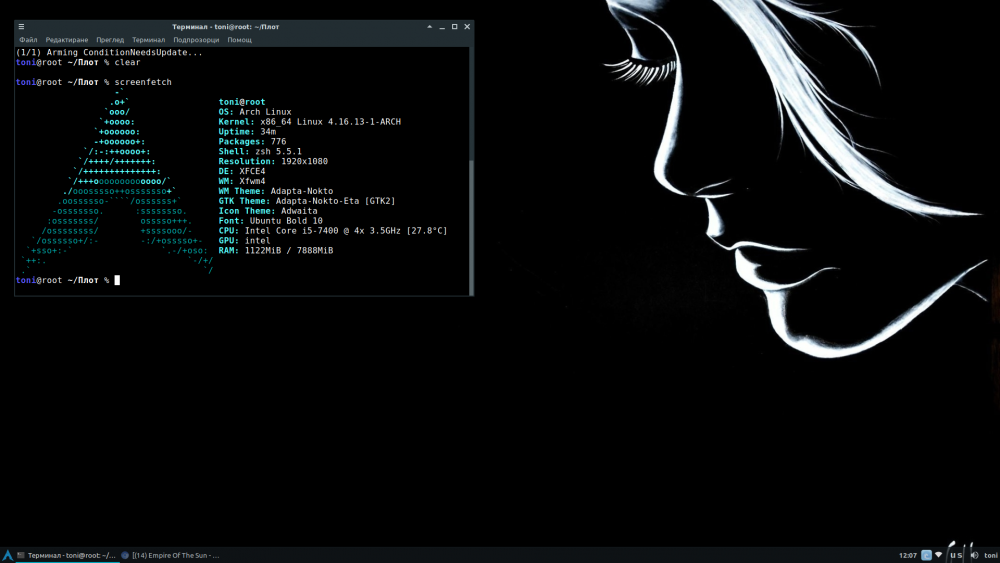Click the 12:07 panel clock
This screenshot has width=1000, height=563.
pos(908,555)
